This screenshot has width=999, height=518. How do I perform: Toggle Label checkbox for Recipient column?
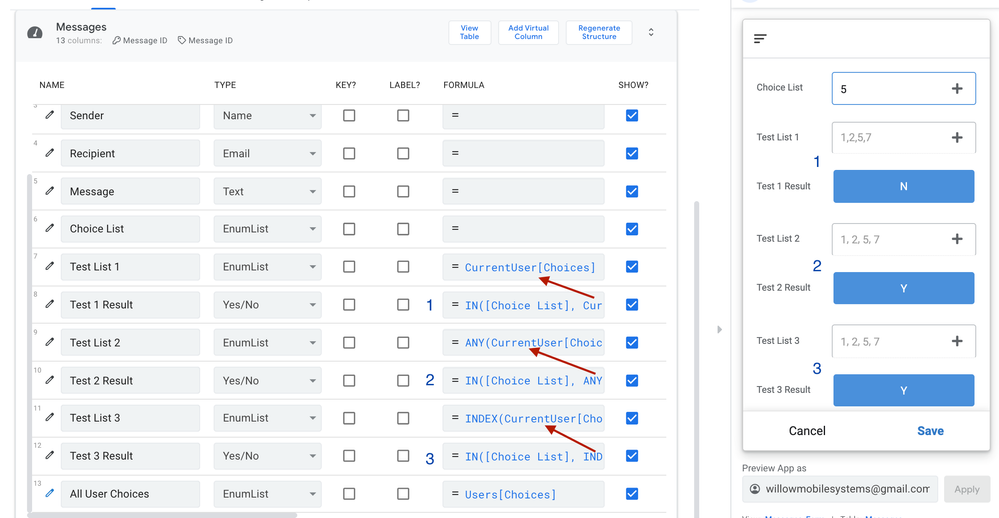[403, 154]
